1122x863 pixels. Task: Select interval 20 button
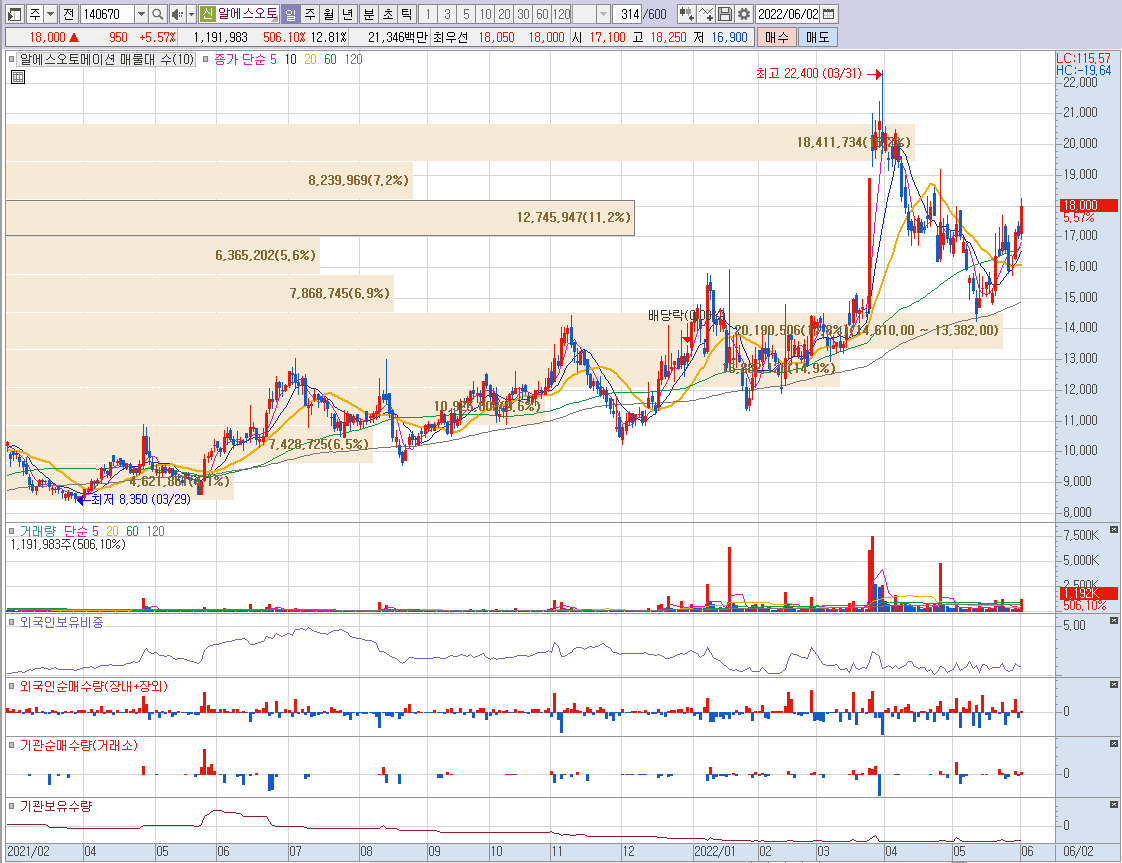(504, 14)
